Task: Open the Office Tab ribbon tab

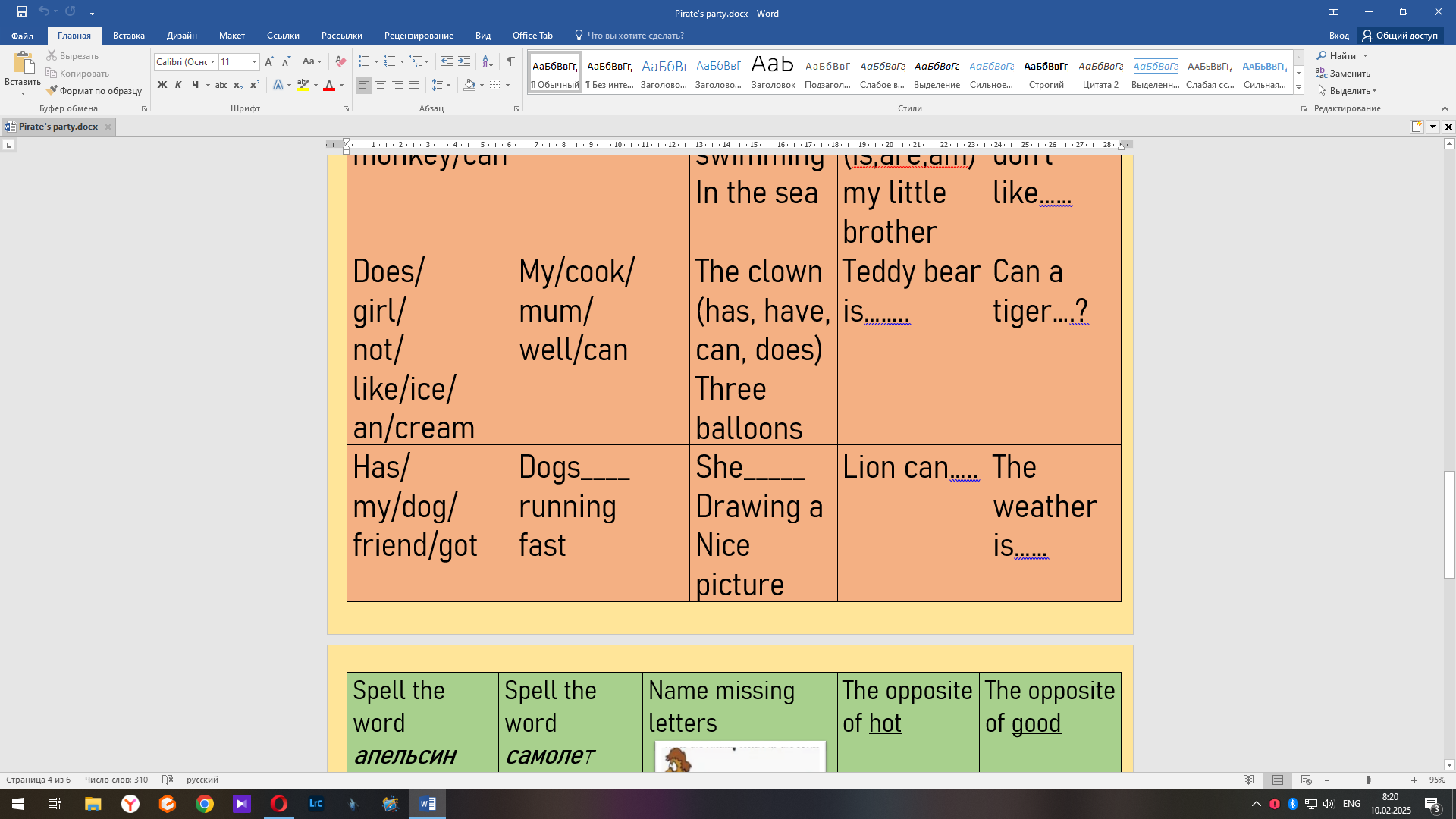Action: (532, 35)
